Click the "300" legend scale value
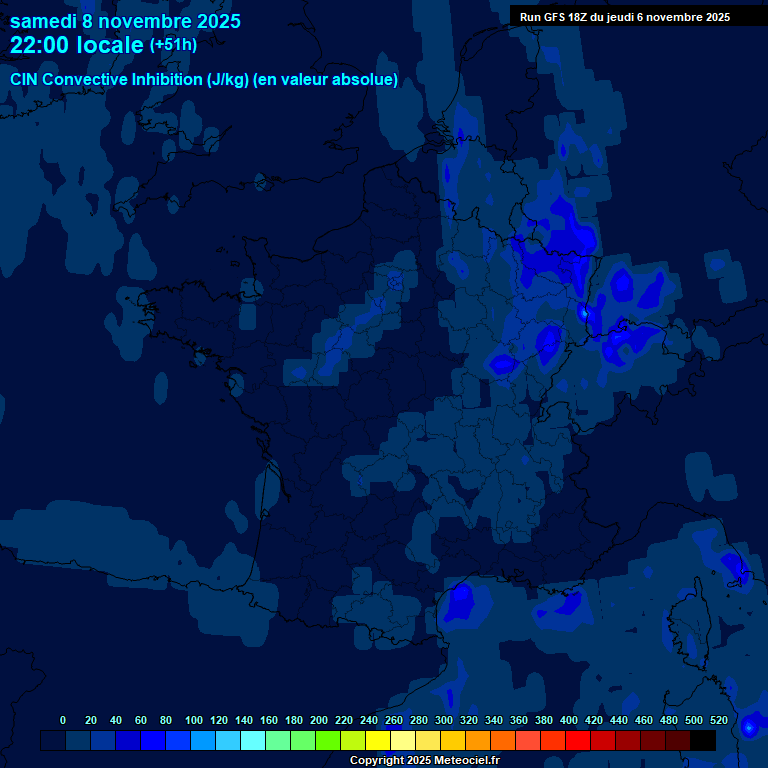The width and height of the screenshot is (768, 768). pyautogui.click(x=444, y=720)
